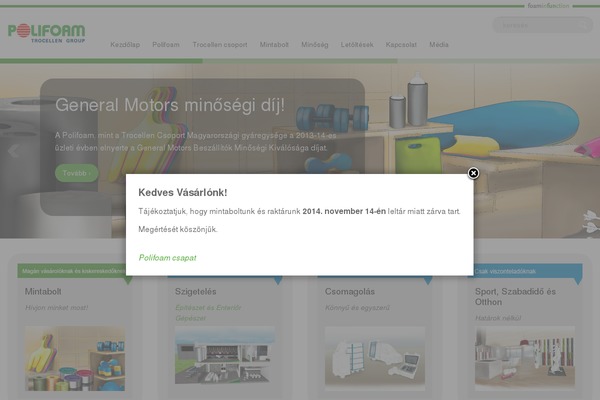Image resolution: width=600 pixels, height=400 pixels.
Task: Click the Megértését köszönjük text
Action: pos(178,229)
